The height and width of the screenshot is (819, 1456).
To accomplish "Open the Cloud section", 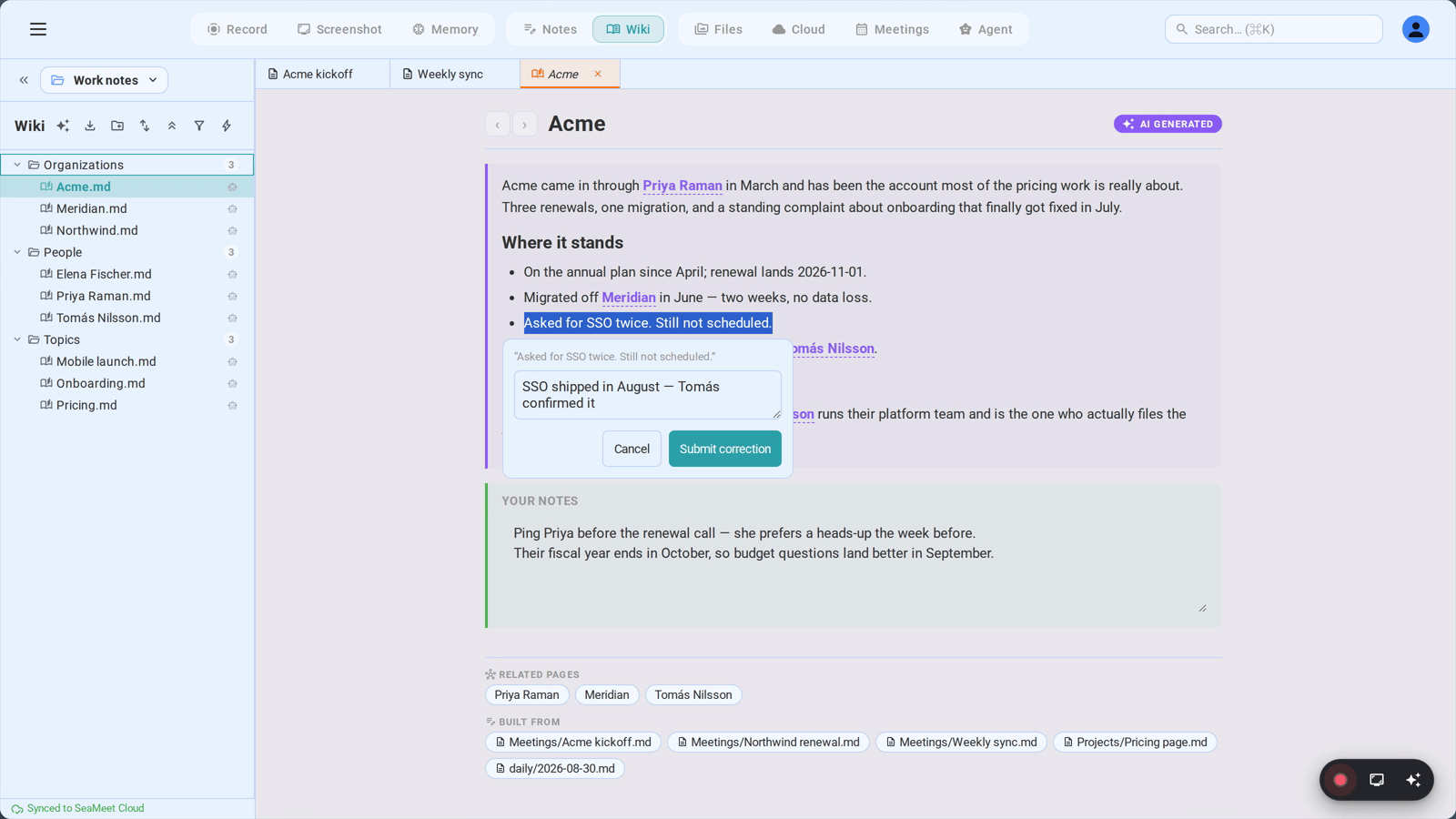I will click(798, 29).
